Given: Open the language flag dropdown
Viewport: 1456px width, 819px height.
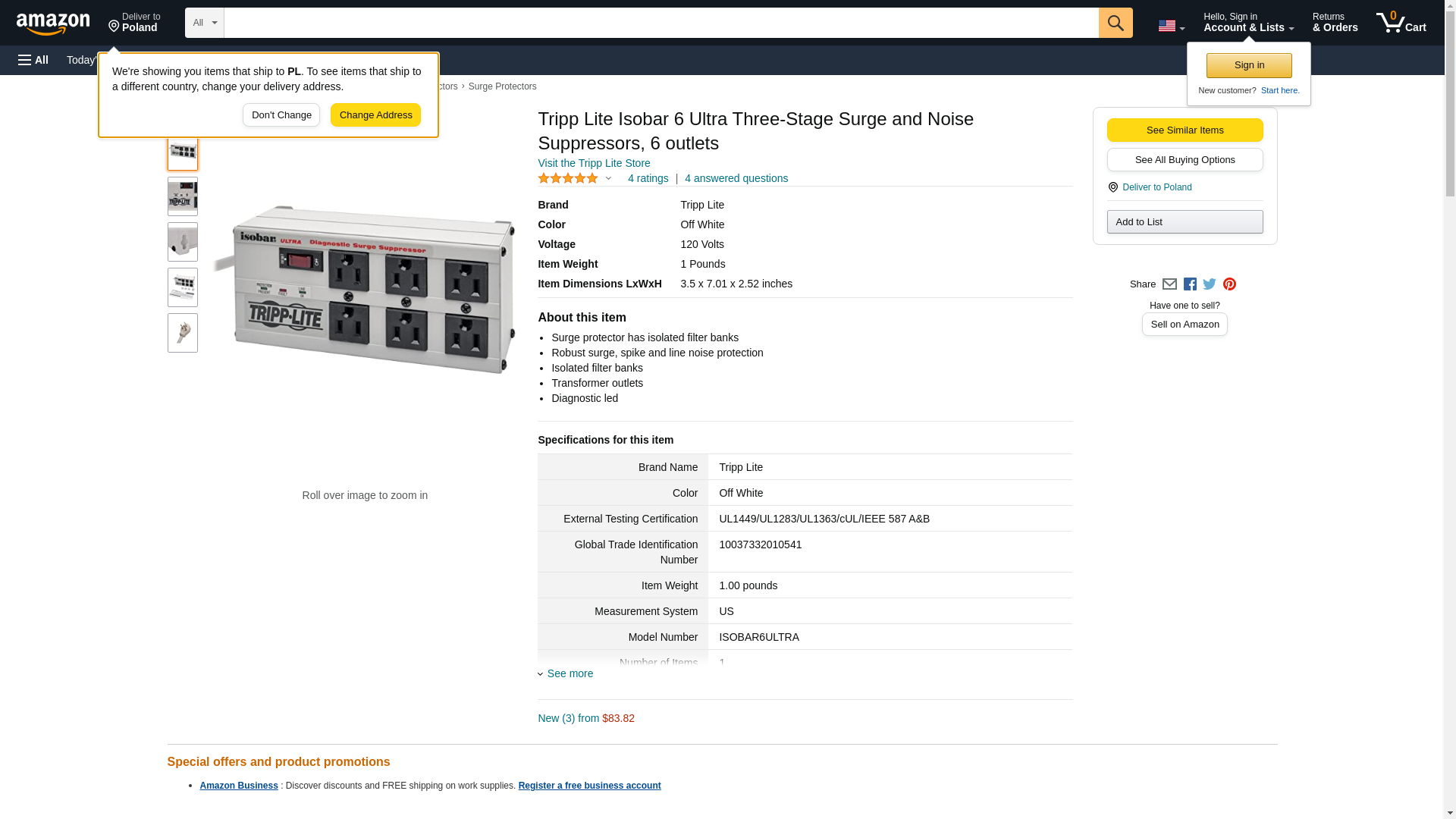Looking at the screenshot, I should click(x=1171, y=26).
